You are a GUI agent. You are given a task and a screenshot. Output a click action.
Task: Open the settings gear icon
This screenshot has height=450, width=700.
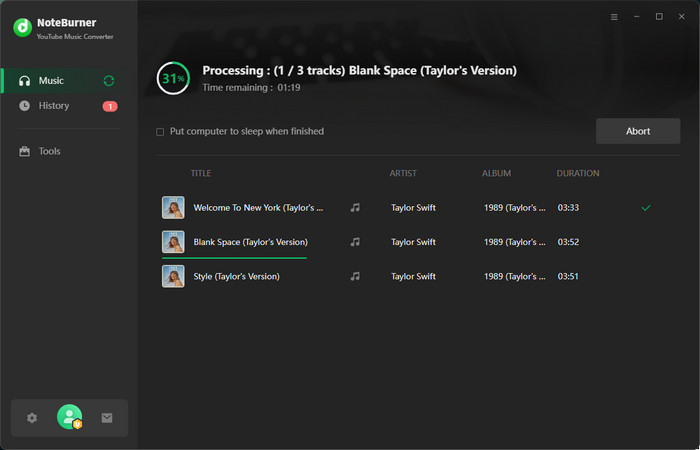32,418
